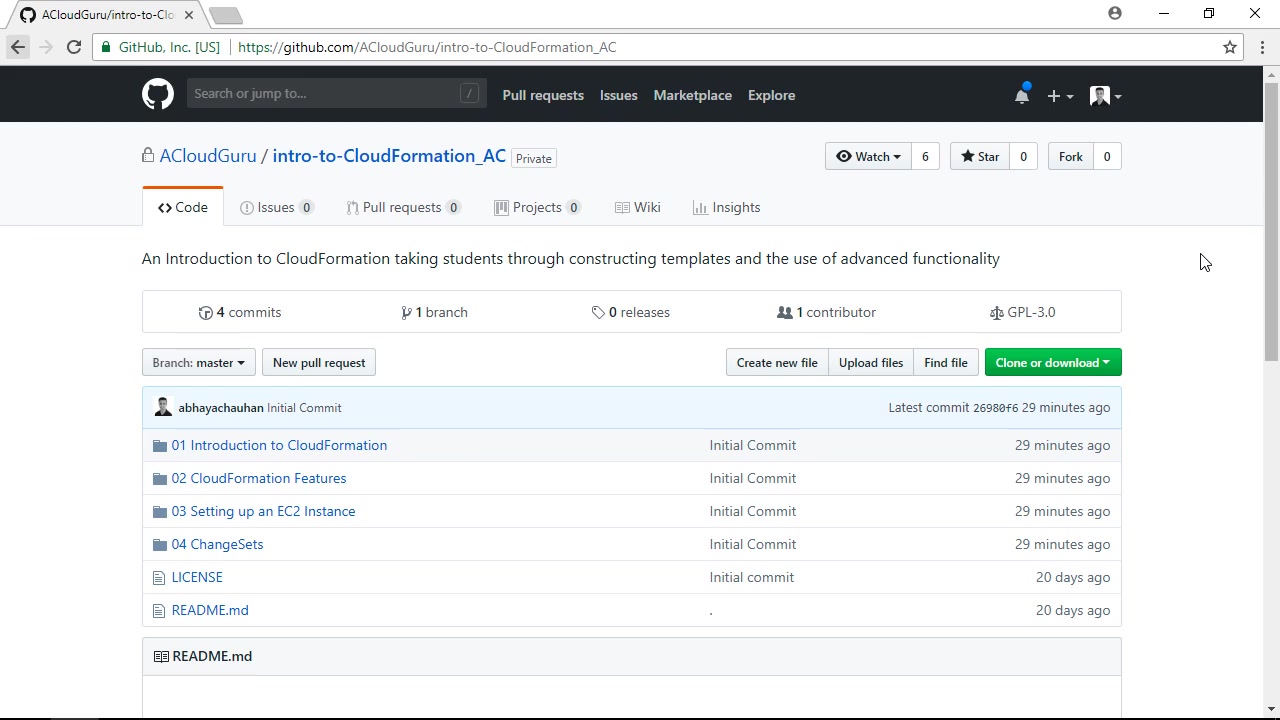Open the Watch dropdown

pos(868,156)
